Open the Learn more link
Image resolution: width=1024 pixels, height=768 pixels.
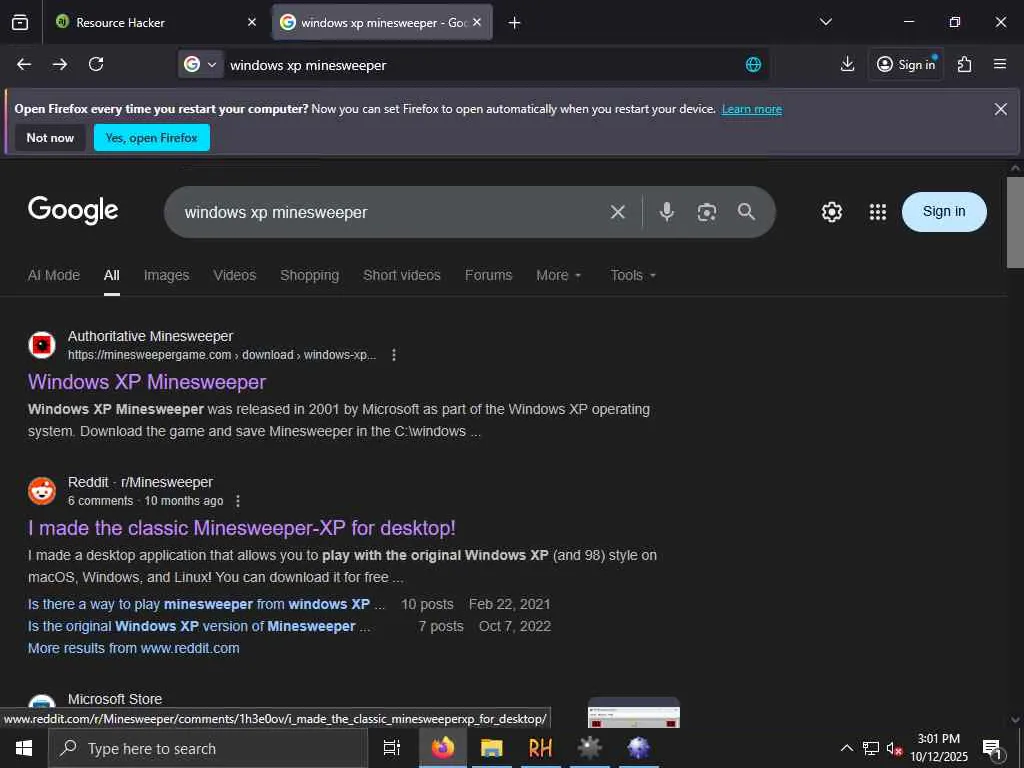tap(752, 109)
